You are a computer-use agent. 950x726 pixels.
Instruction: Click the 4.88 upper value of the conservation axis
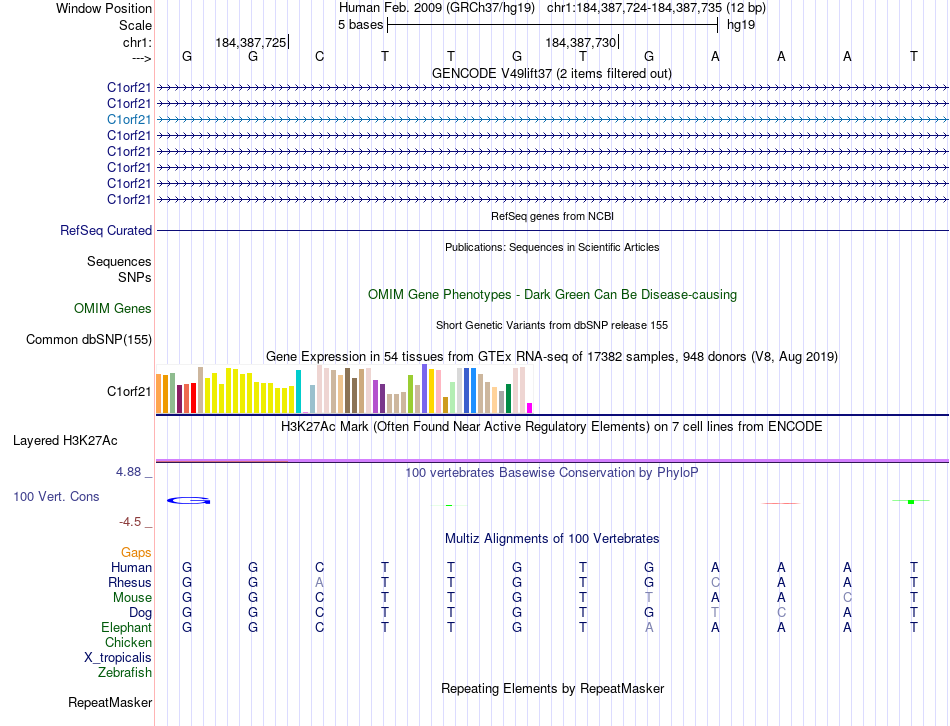[128, 471]
